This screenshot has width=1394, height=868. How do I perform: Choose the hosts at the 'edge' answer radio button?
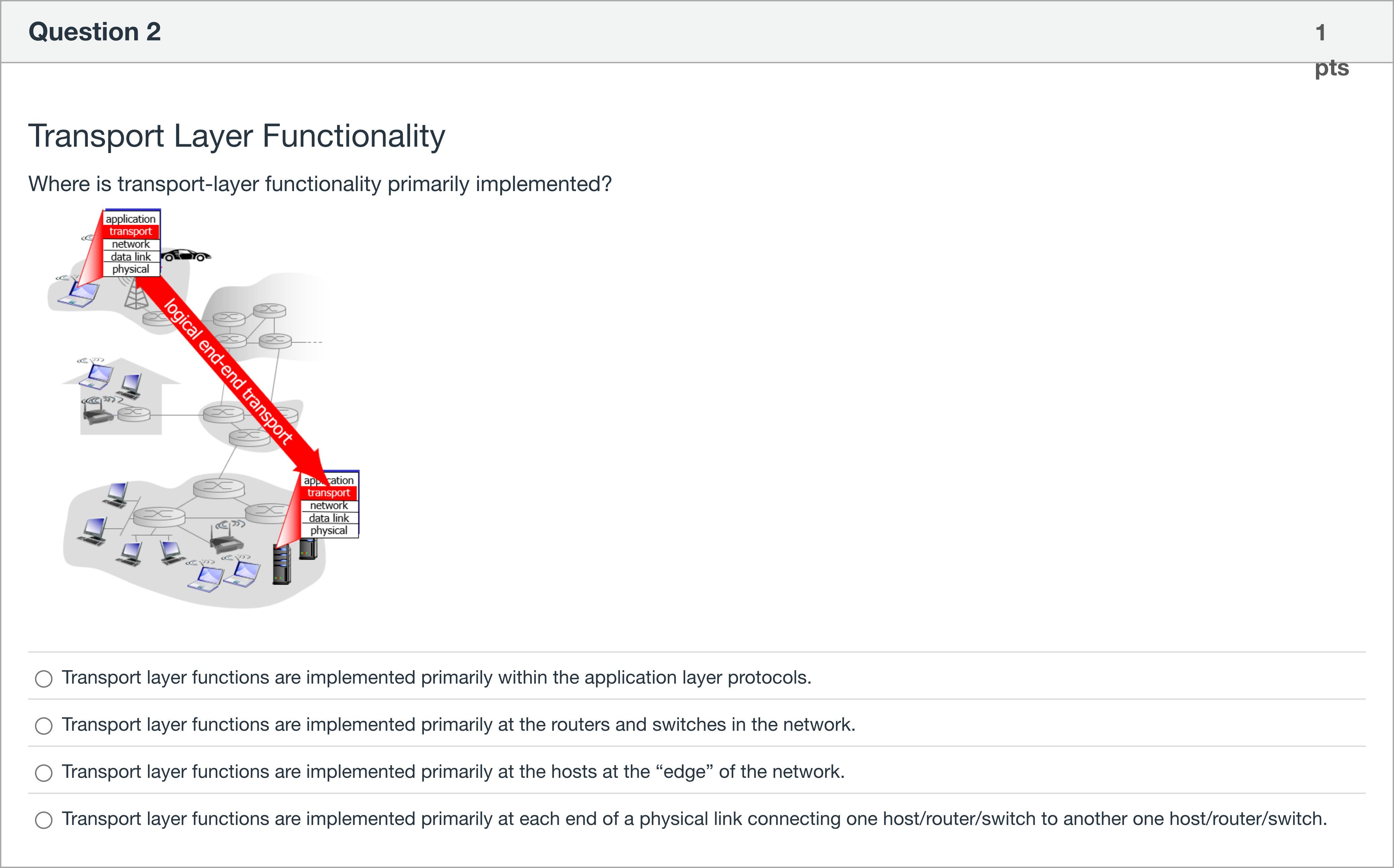(44, 773)
